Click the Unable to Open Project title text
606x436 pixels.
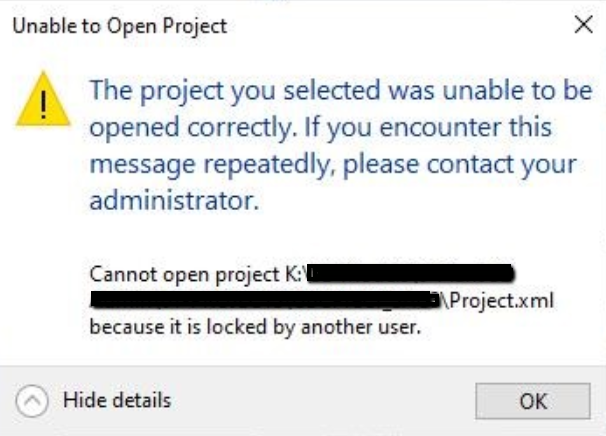[x=119, y=26]
